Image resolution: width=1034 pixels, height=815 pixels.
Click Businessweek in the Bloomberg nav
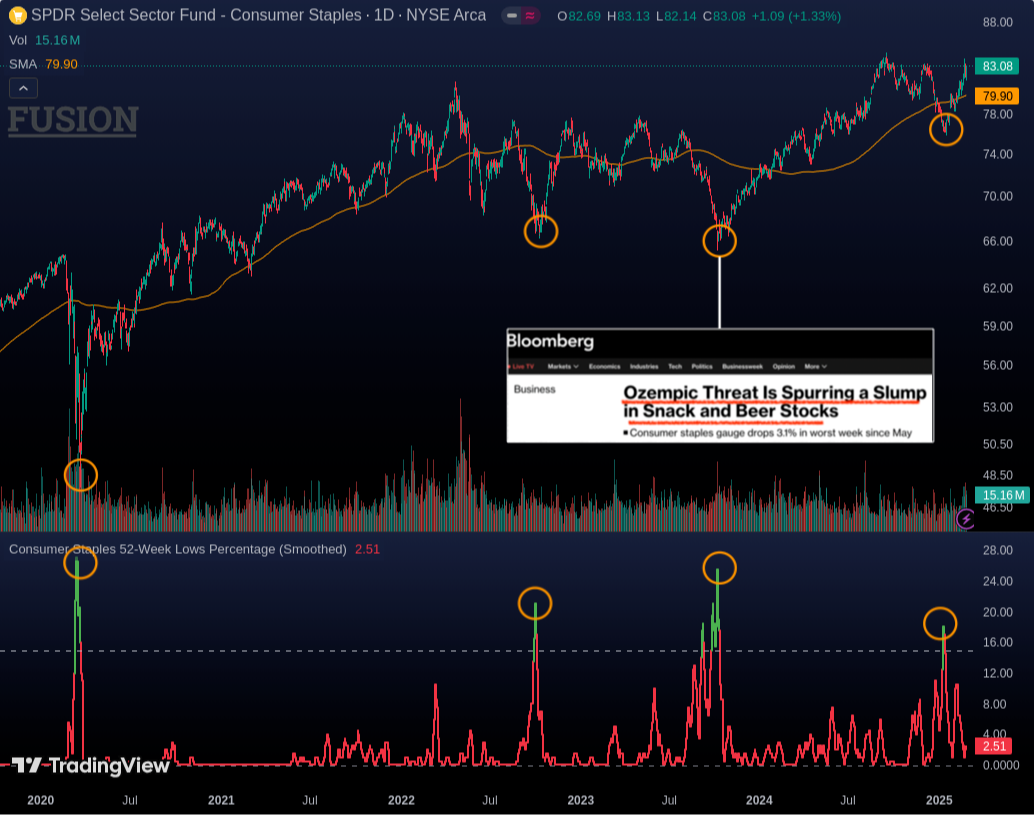click(743, 367)
